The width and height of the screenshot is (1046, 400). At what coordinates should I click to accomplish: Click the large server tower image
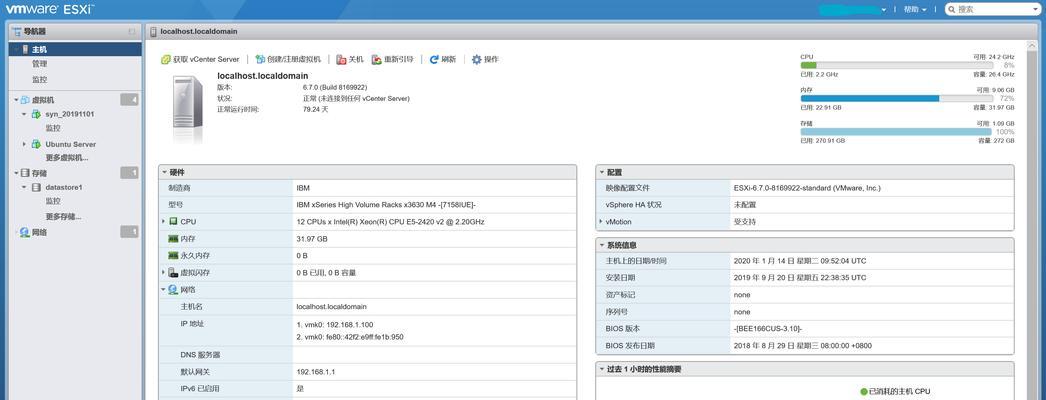[187, 102]
